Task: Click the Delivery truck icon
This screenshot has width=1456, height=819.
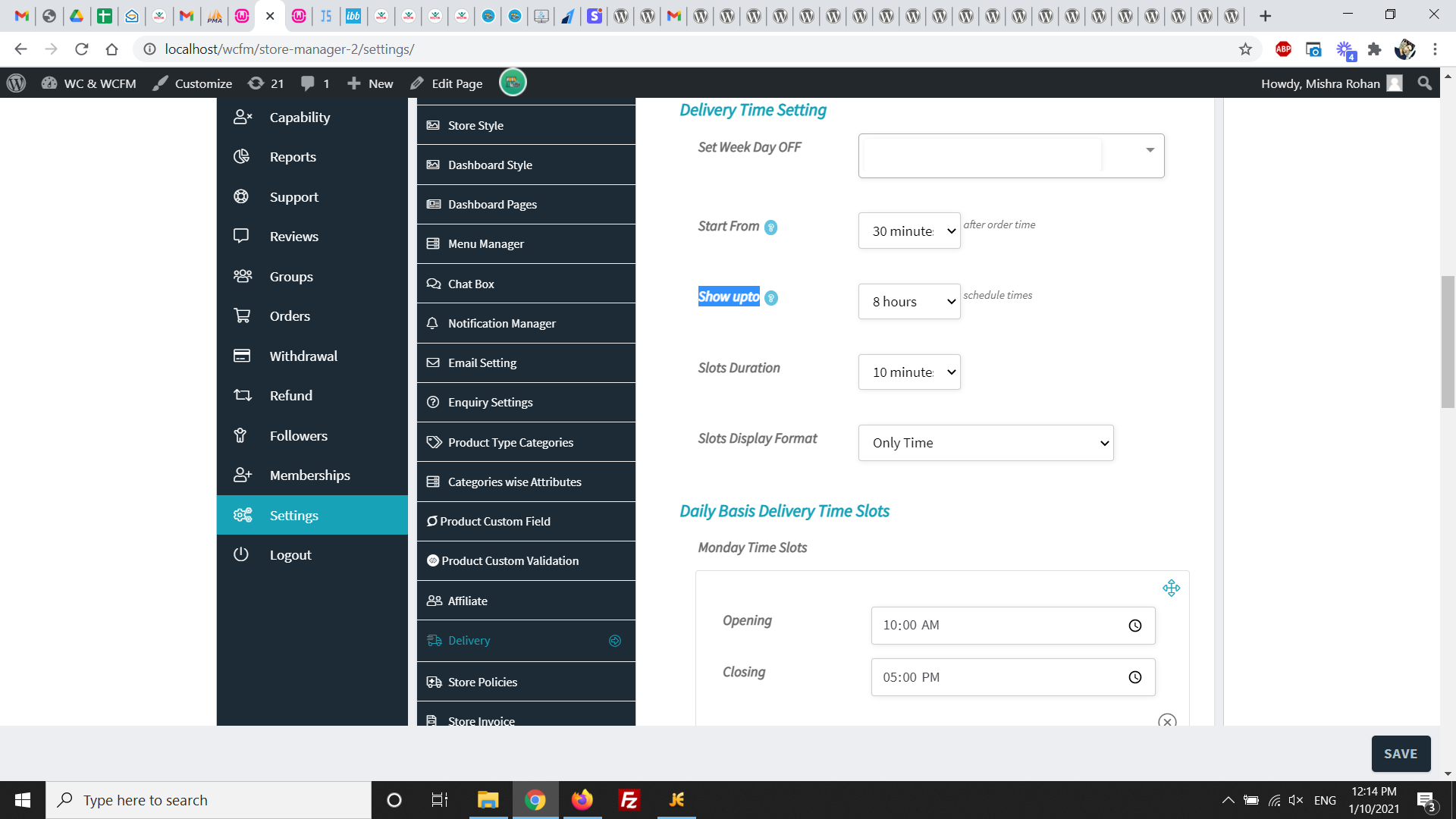Action: (434, 641)
